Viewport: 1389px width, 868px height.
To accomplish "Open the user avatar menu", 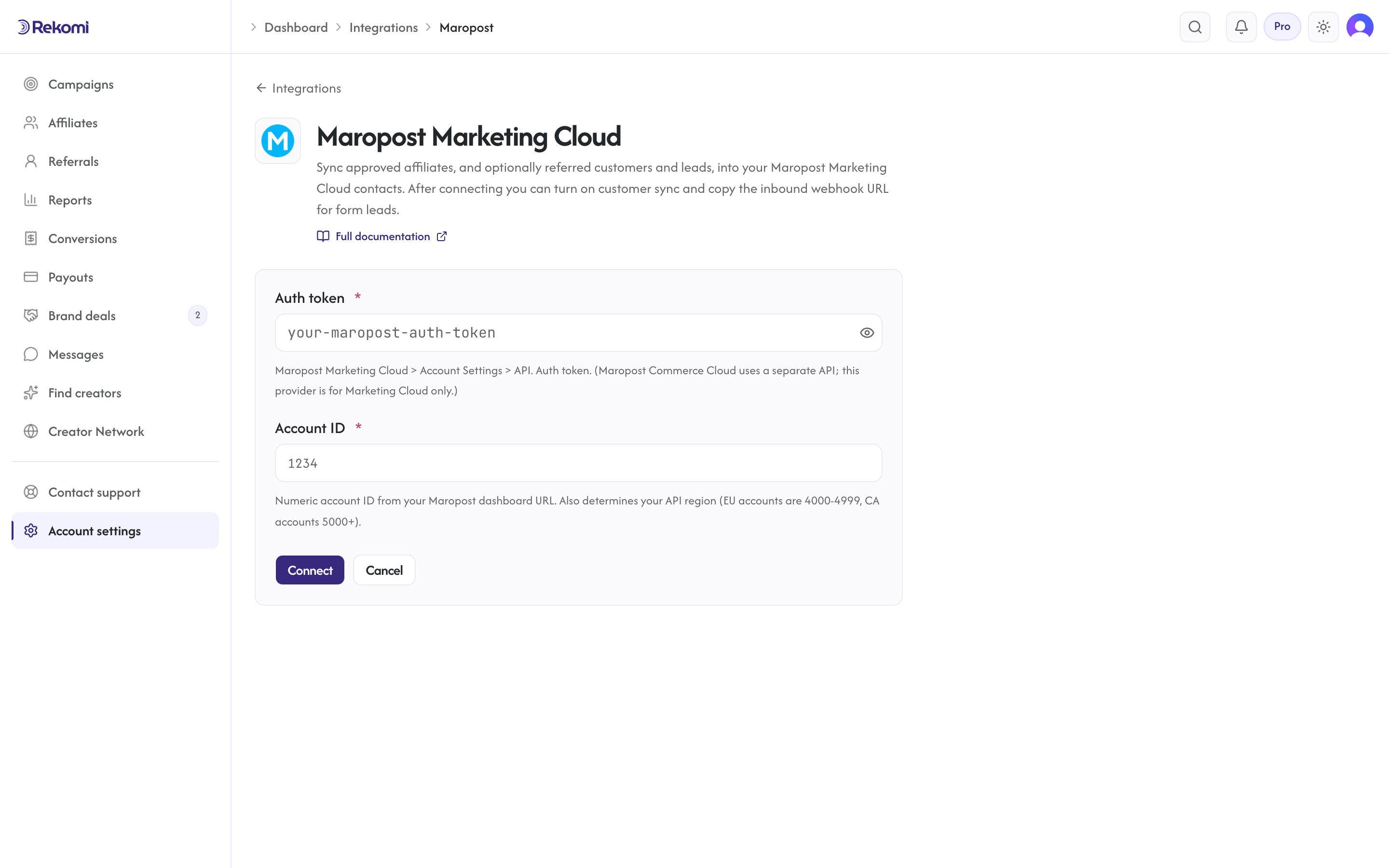I will point(1360,27).
